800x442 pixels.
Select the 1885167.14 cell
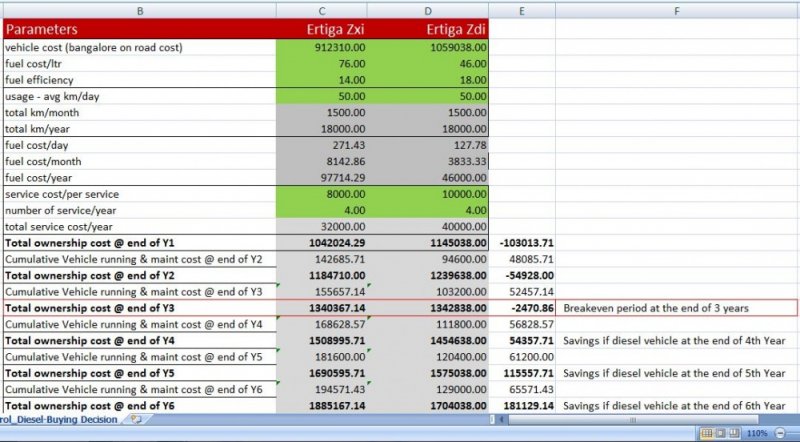[321, 406]
